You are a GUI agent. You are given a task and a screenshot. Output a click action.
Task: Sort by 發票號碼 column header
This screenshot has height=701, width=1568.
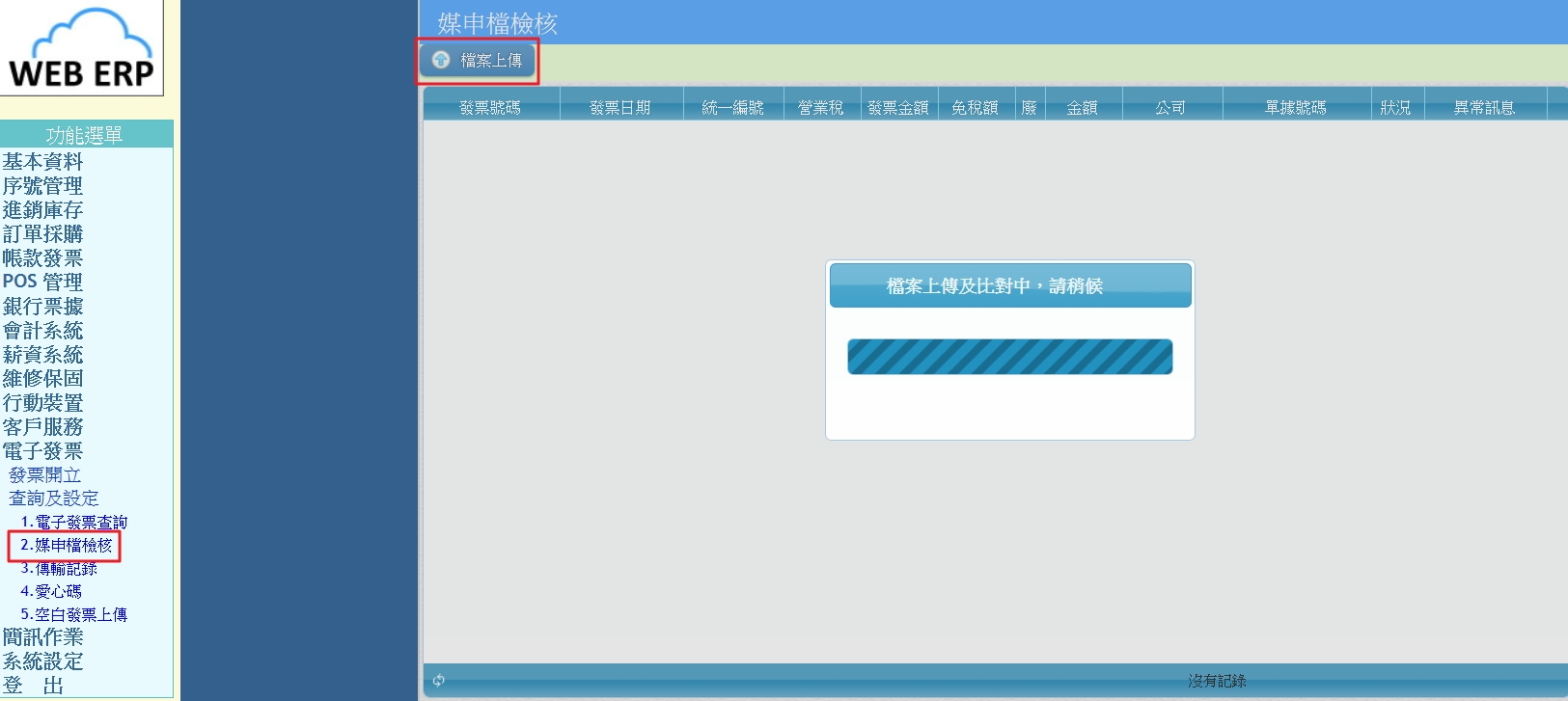click(x=490, y=107)
